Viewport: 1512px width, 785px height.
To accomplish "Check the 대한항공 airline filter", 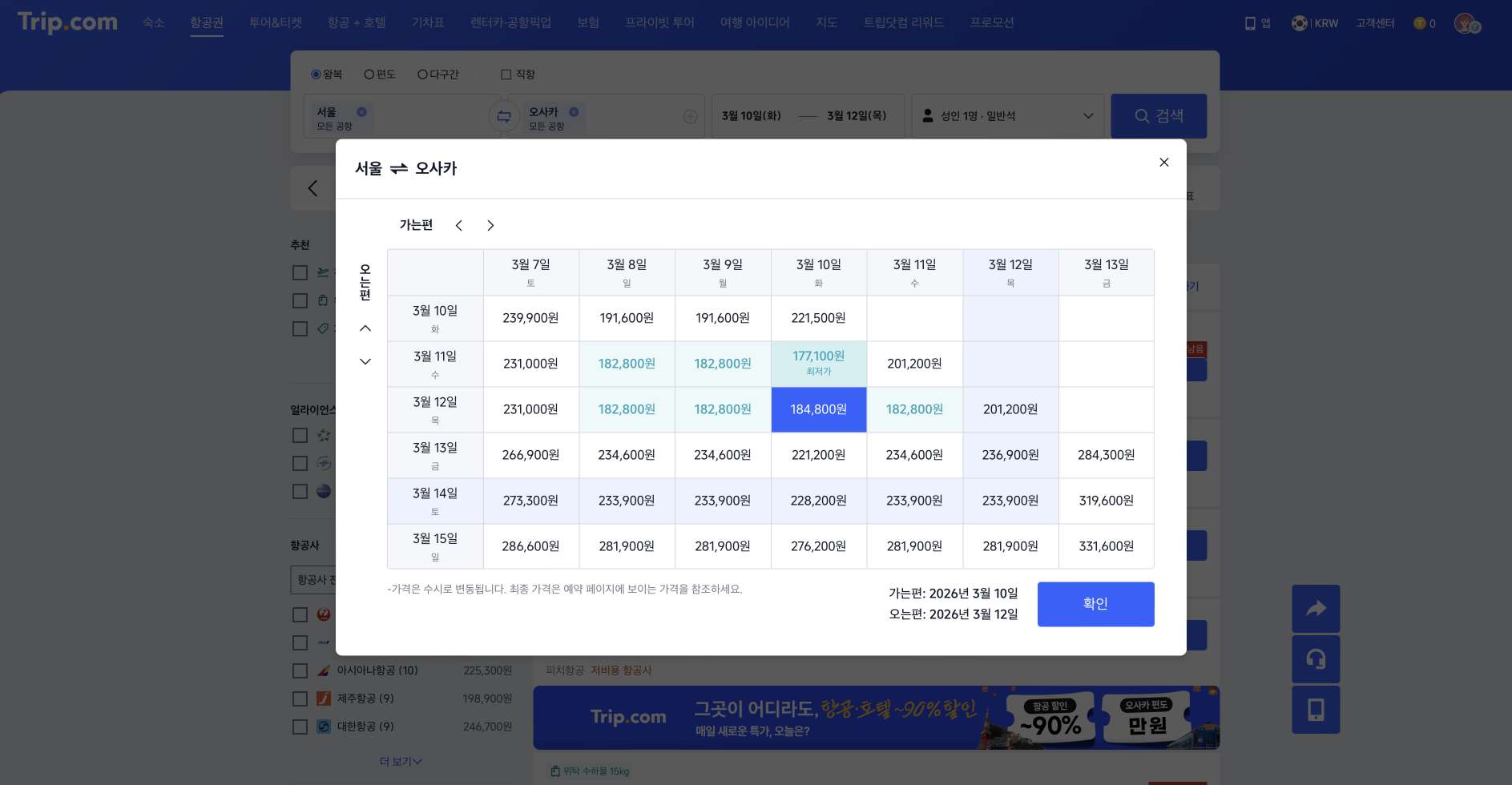I will (300, 727).
